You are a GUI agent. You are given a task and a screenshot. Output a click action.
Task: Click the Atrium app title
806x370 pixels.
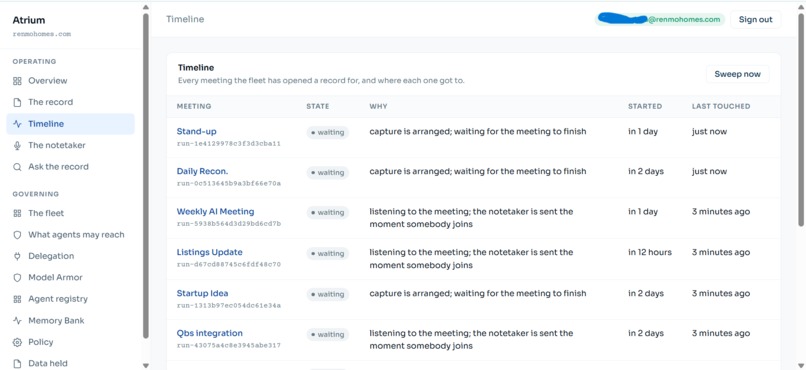[29, 21]
